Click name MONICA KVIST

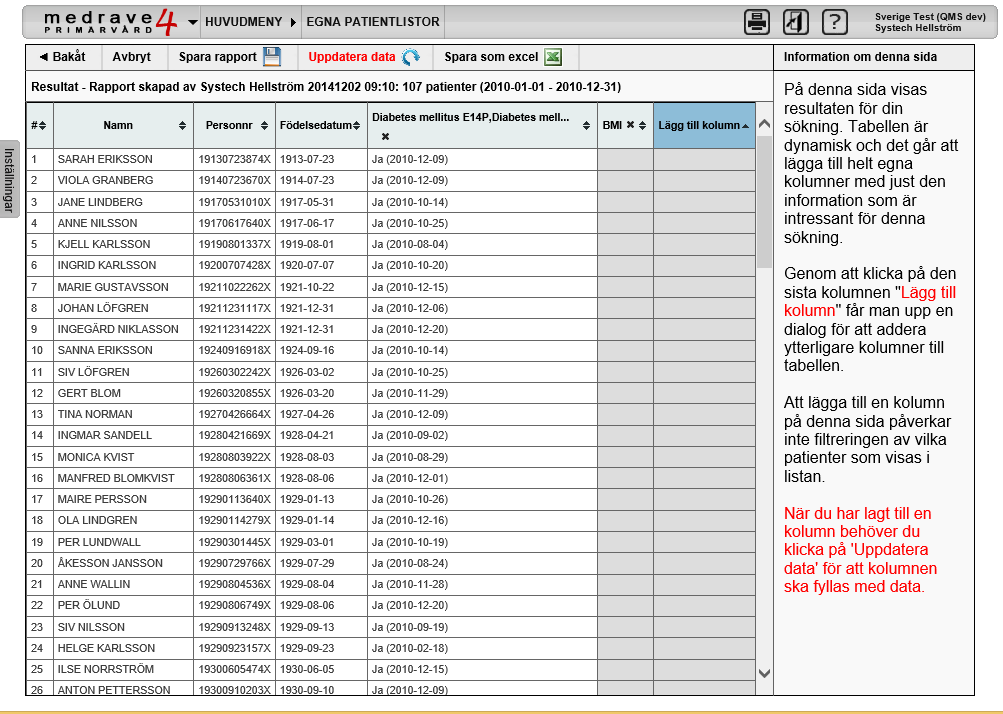point(96,457)
